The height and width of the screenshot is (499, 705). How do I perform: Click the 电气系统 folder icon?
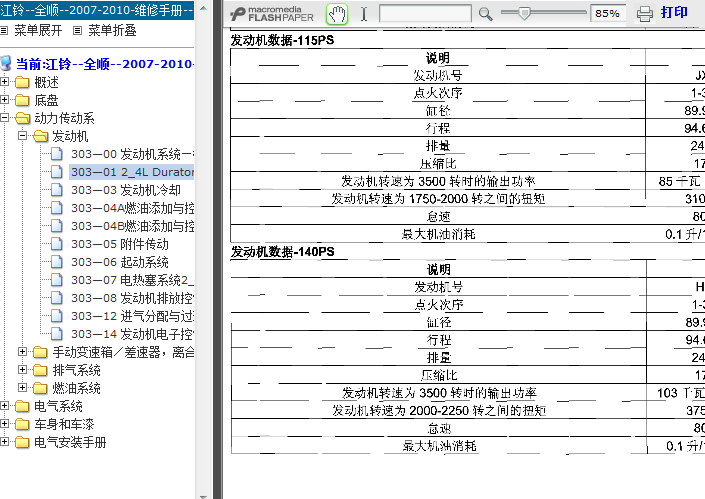[22, 406]
